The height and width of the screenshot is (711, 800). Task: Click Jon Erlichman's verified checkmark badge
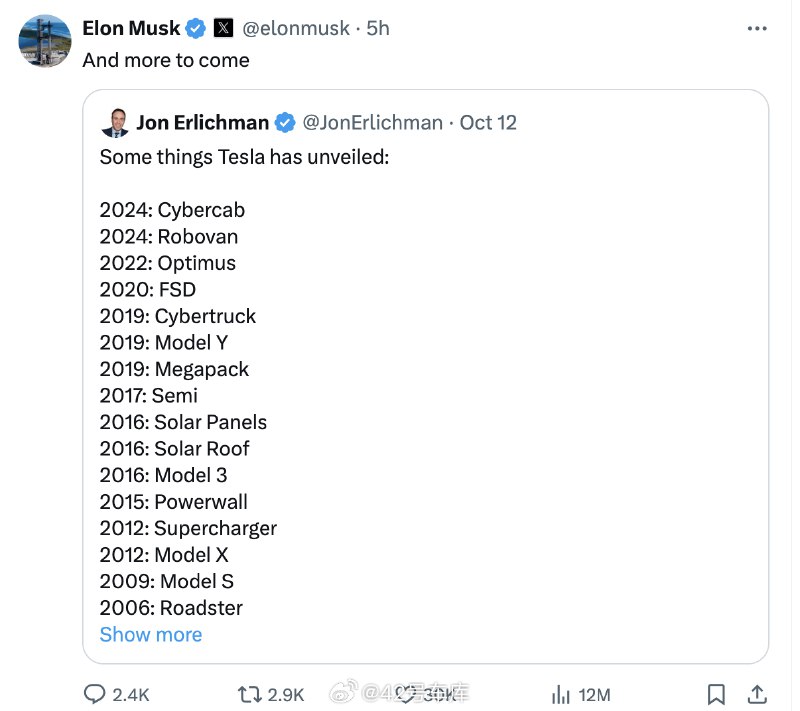click(285, 123)
